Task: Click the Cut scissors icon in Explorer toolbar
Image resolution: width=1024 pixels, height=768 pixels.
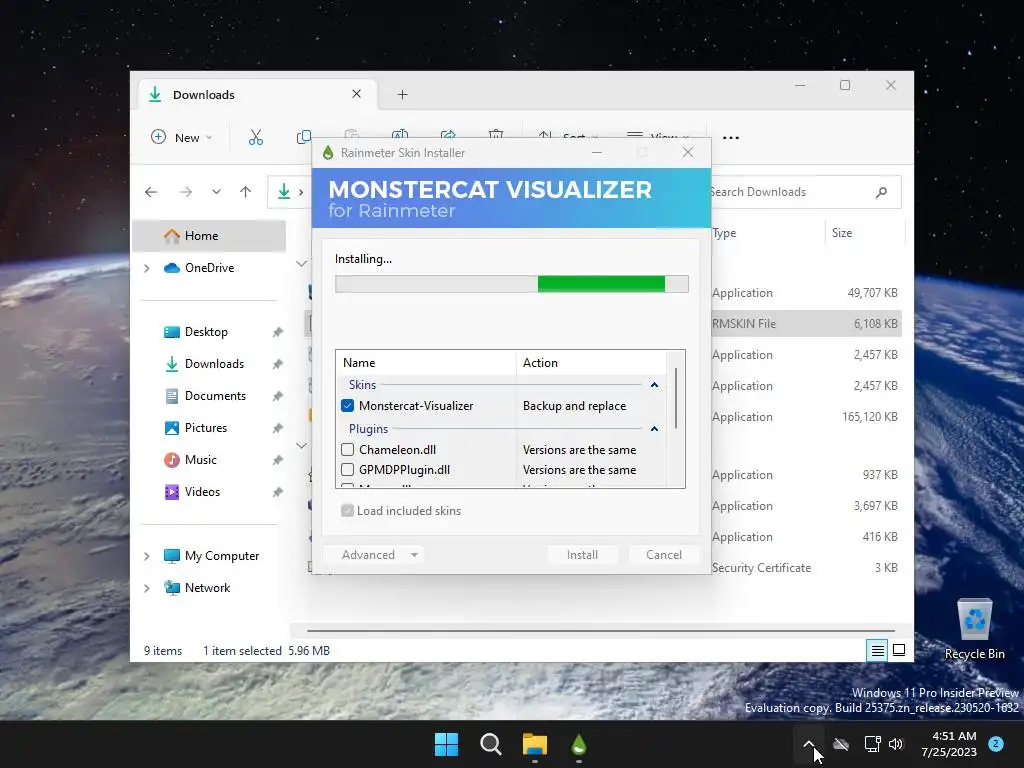Action: (x=255, y=137)
